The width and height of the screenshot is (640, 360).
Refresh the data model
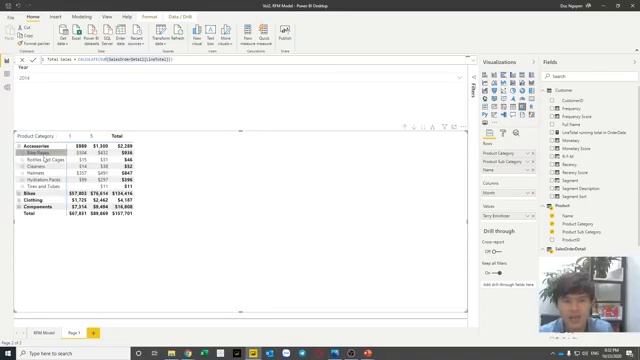pyautogui.click(x=178, y=33)
